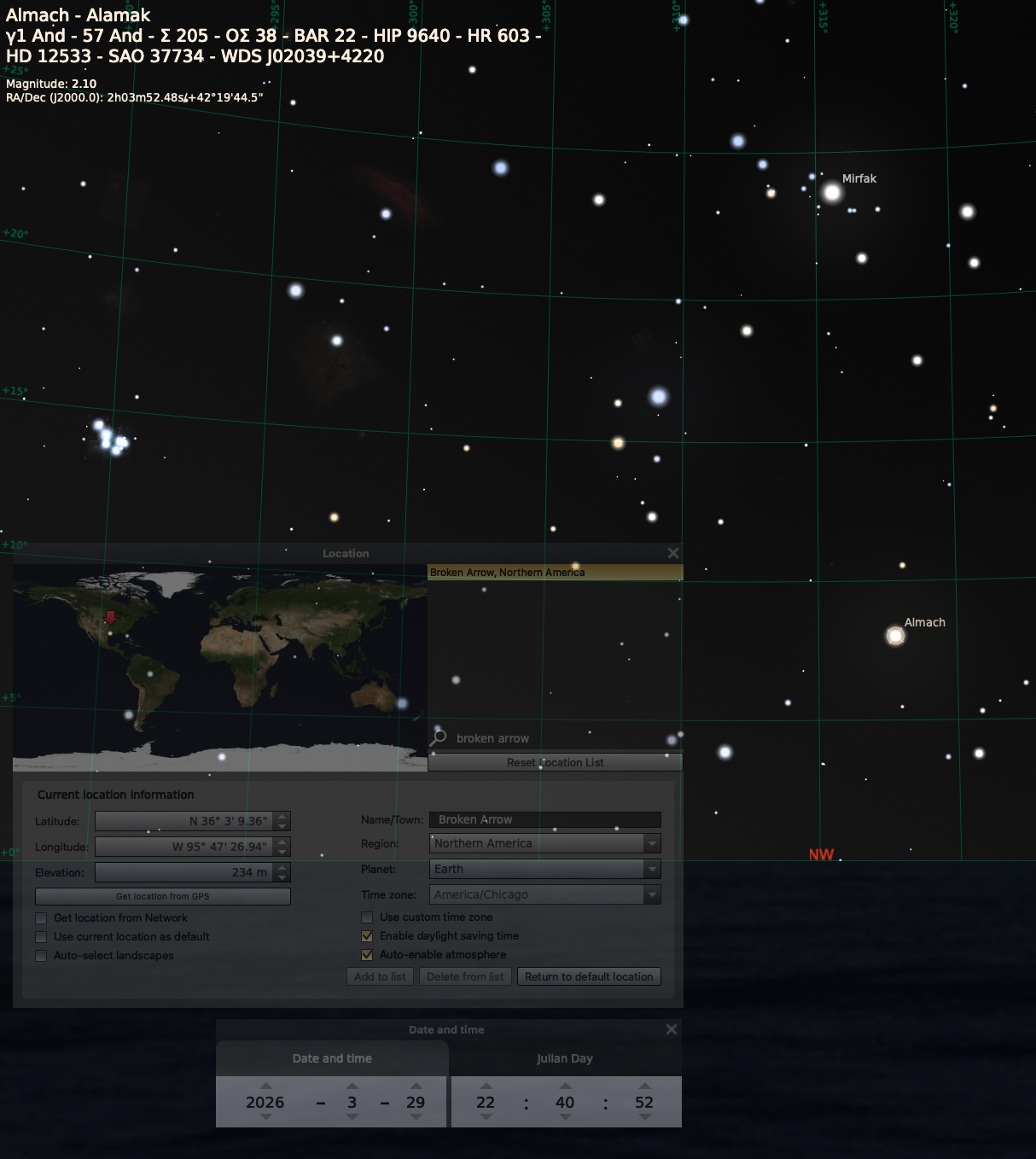
Task: Close the Date and time dialog
Action: pos(672,1029)
